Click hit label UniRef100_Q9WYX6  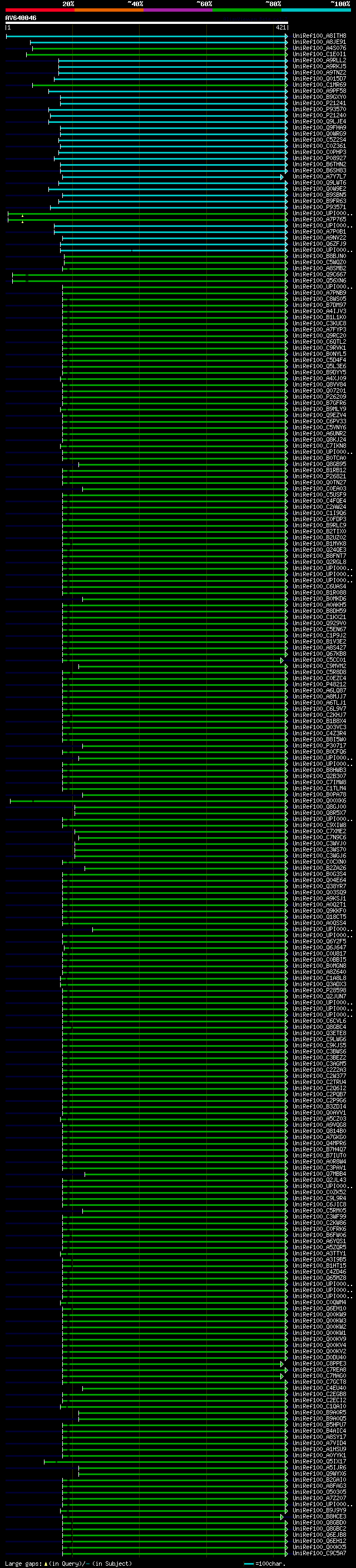coord(319,1473)
